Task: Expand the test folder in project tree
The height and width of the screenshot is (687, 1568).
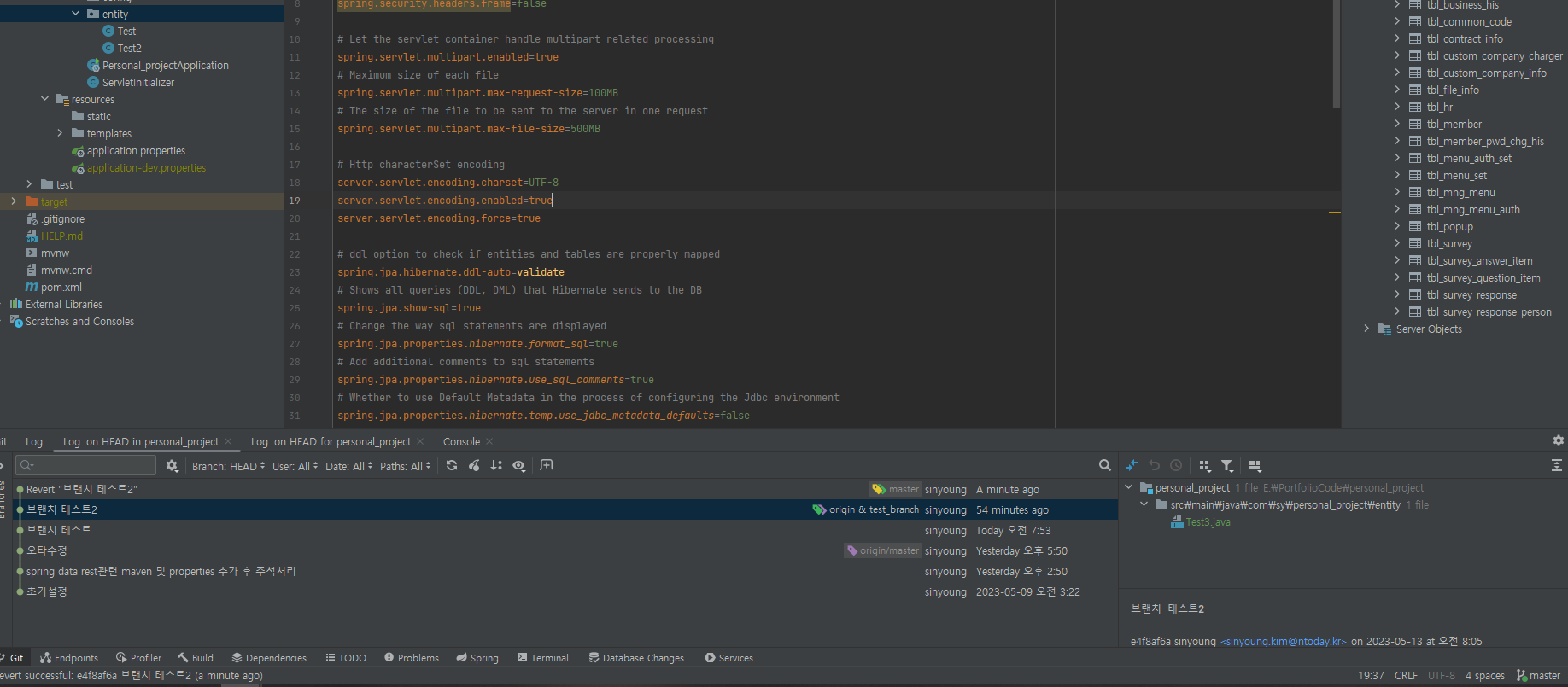Action: click(29, 184)
